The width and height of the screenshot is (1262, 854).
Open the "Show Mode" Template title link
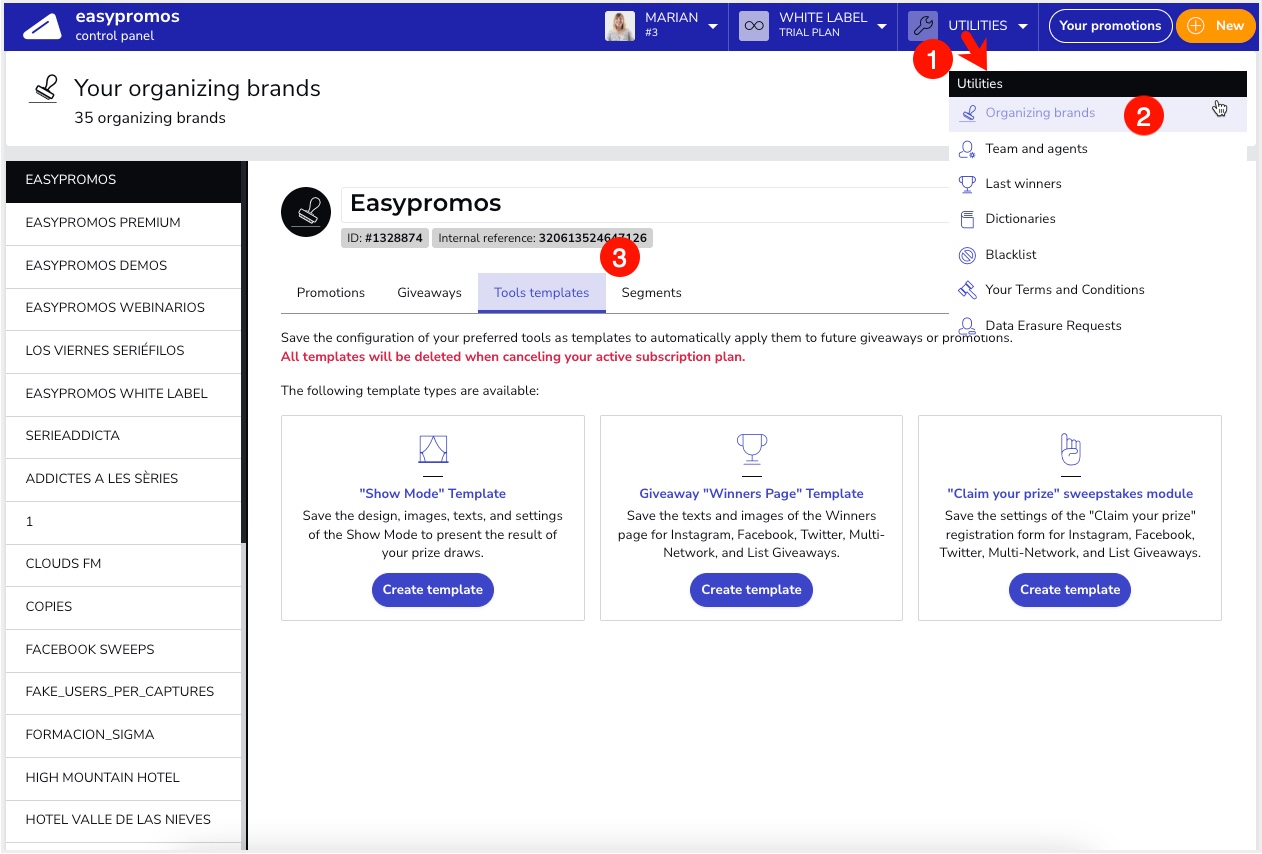[x=433, y=494]
